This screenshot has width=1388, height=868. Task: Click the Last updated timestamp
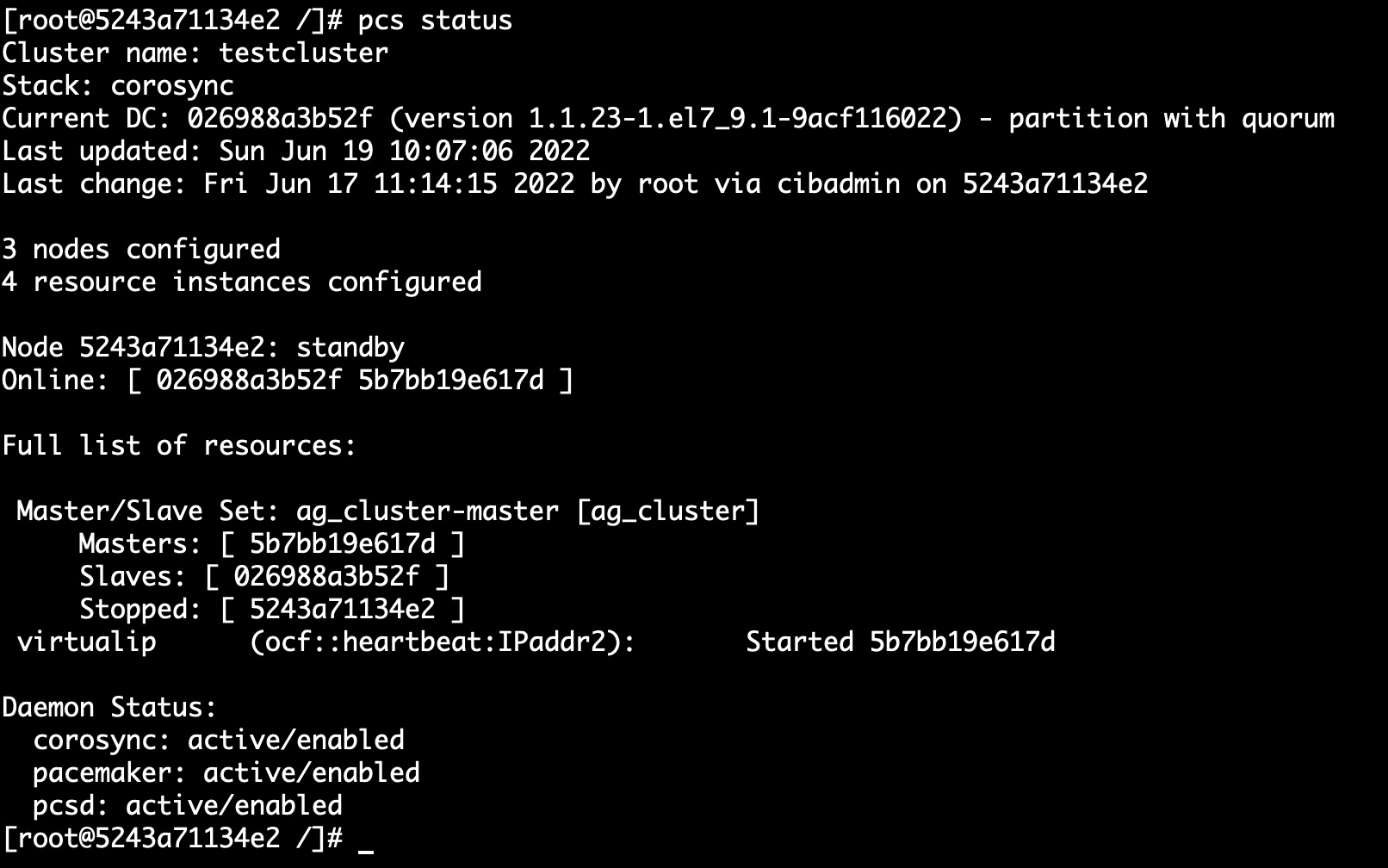tap(404, 151)
